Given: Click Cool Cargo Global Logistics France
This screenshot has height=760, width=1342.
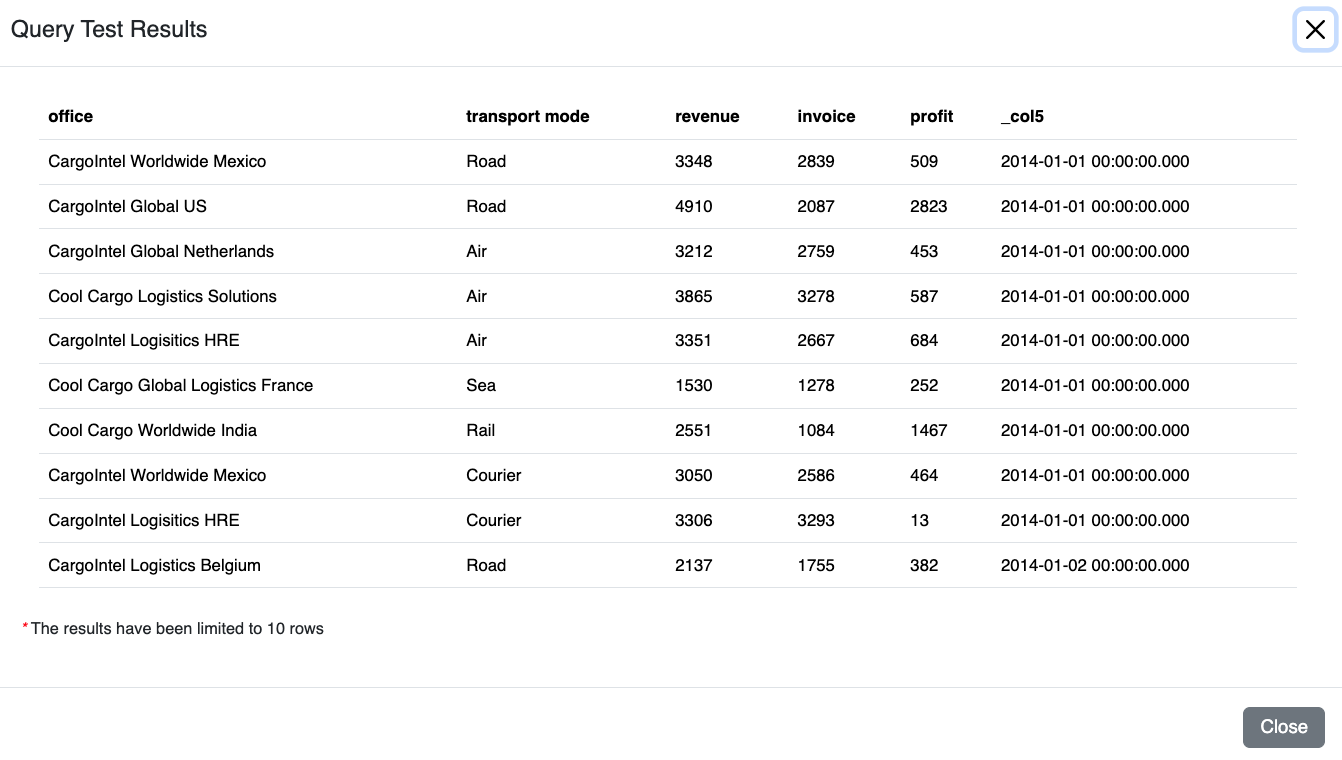Looking at the screenshot, I should (180, 385).
